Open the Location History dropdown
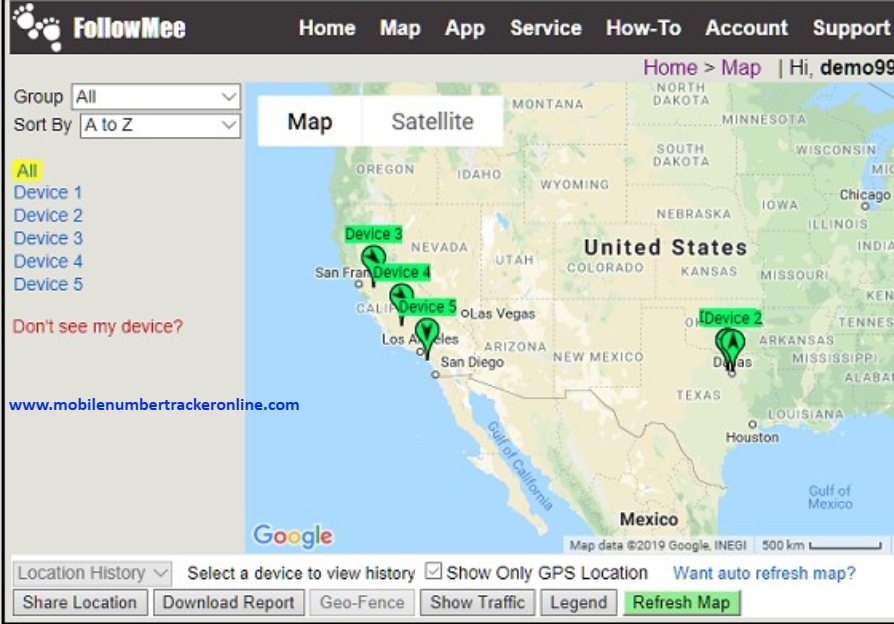The width and height of the screenshot is (894, 624). [93, 573]
